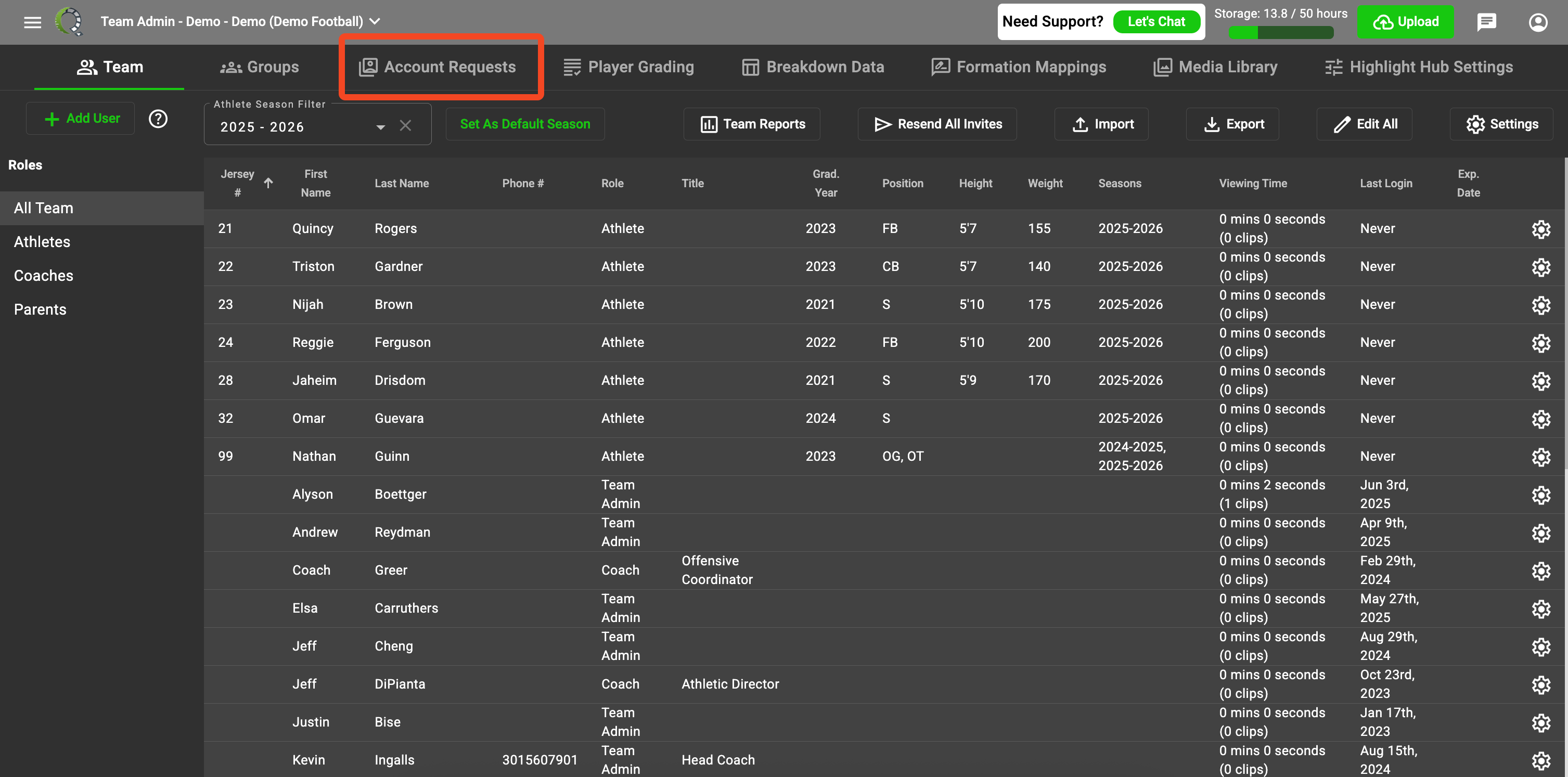Open the Breakdown Data tab
Viewport: 1568px width, 777px height.
pyautogui.click(x=813, y=67)
